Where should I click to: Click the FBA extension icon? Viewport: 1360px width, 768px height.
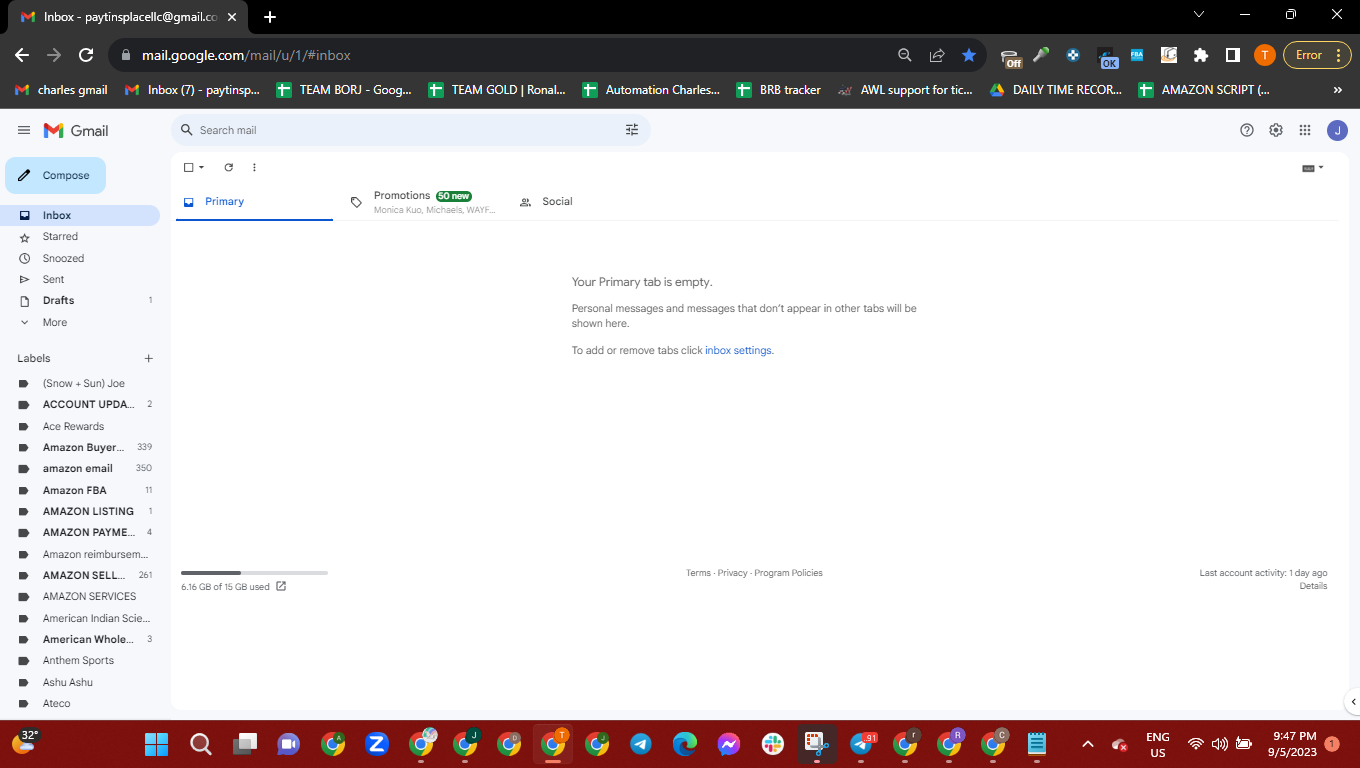1137,55
